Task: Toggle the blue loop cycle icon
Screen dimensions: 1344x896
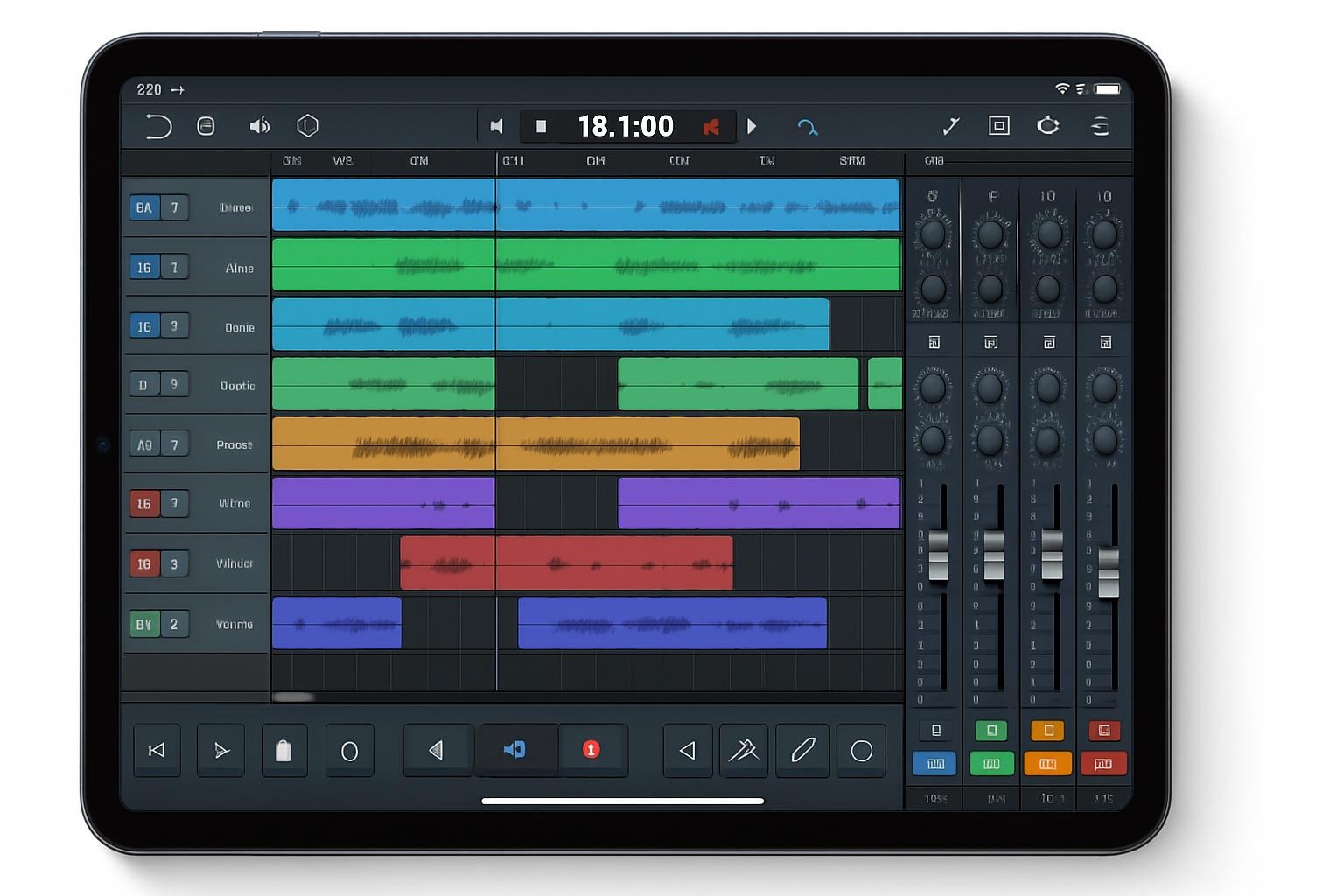Action: 807,128
